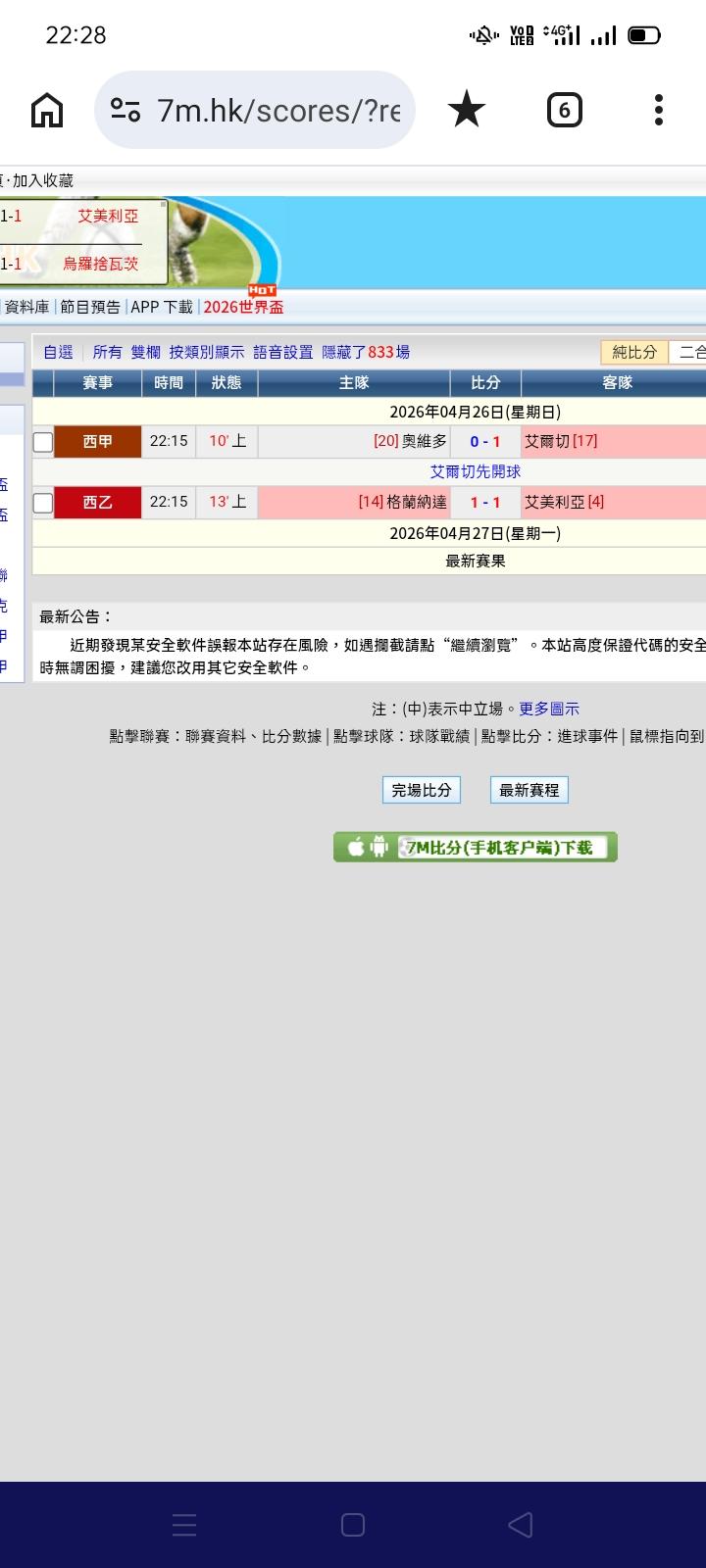This screenshot has width=706, height=1568.
Task: Click the 西乙 league label
Action: (x=98, y=503)
